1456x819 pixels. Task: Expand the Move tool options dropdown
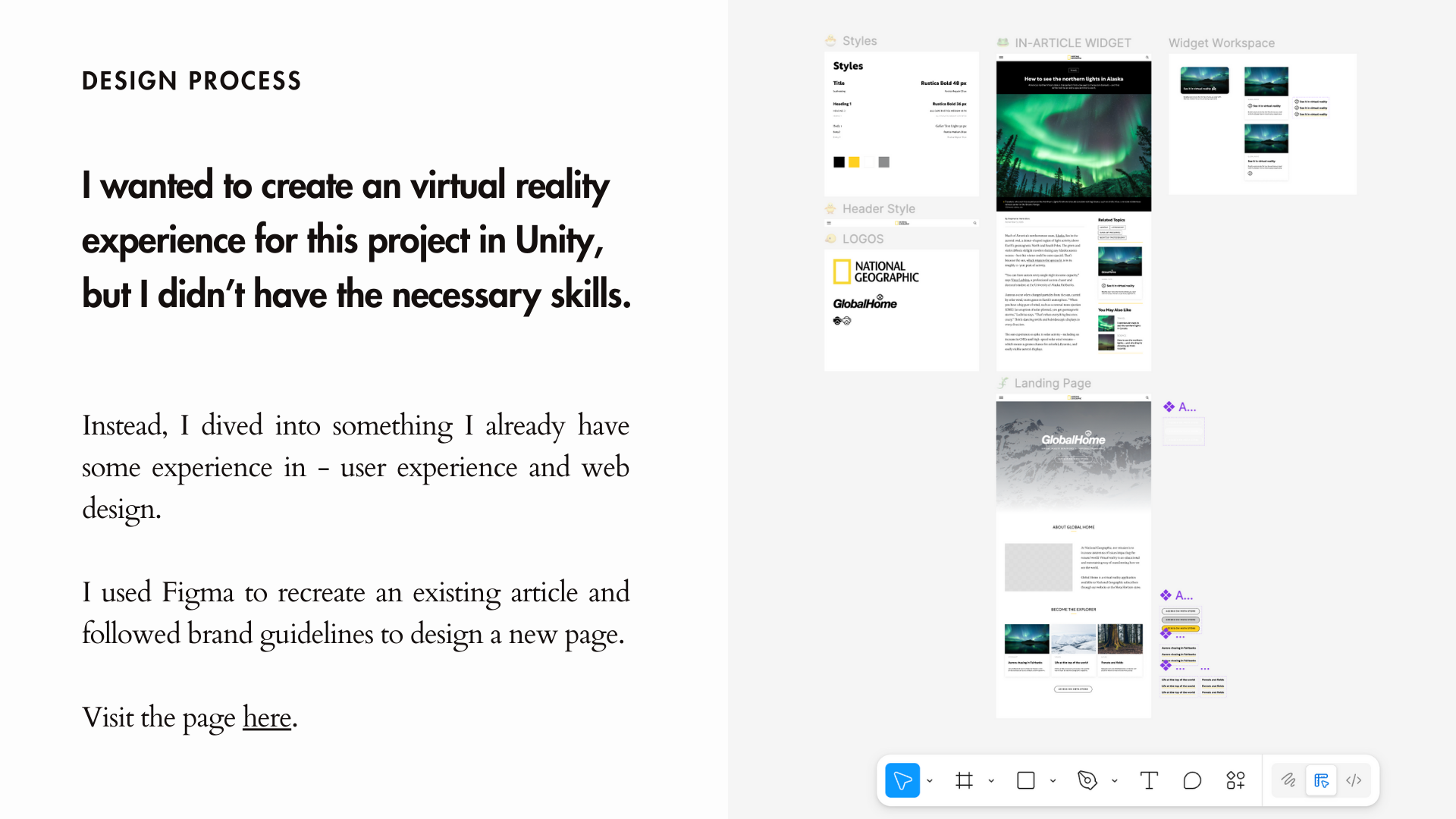click(930, 781)
